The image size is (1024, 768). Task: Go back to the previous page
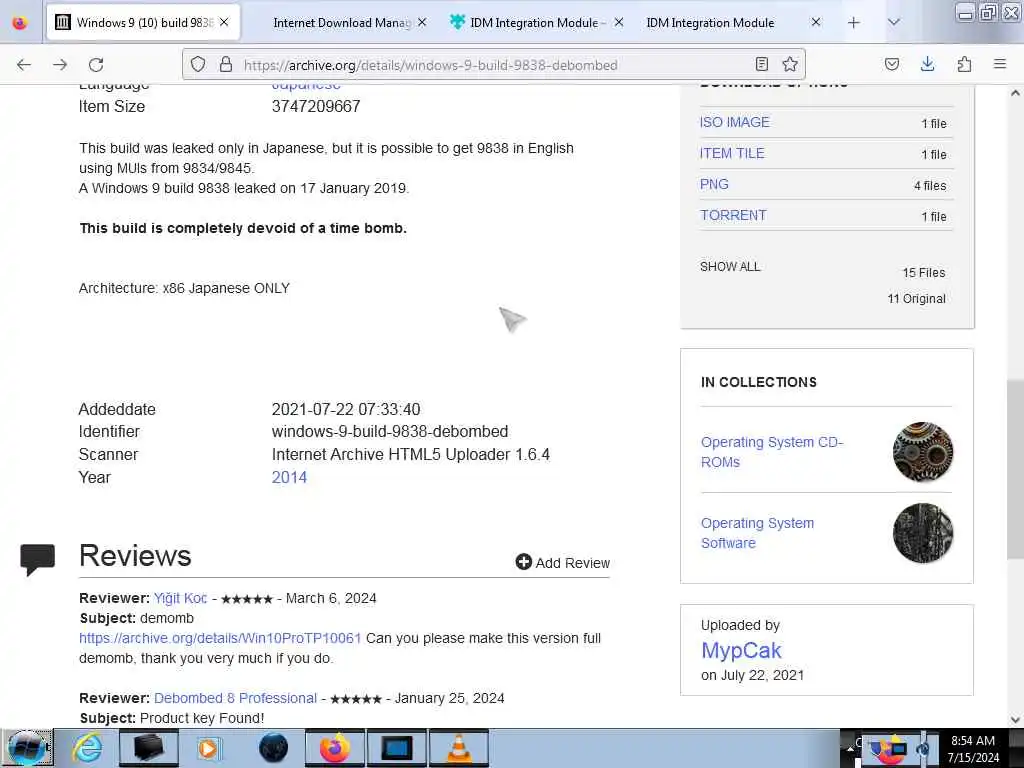click(24, 65)
